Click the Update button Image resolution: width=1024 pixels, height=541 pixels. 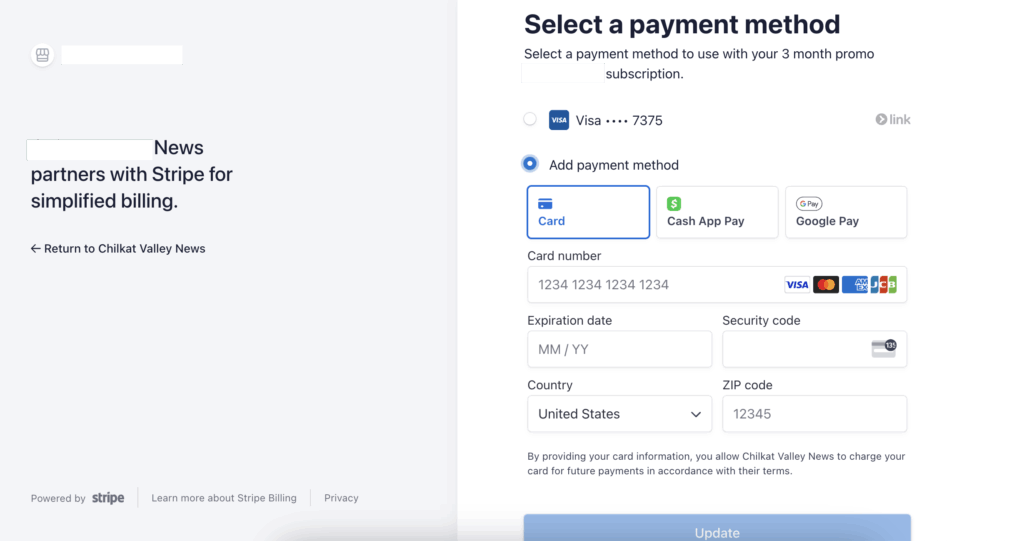click(717, 530)
